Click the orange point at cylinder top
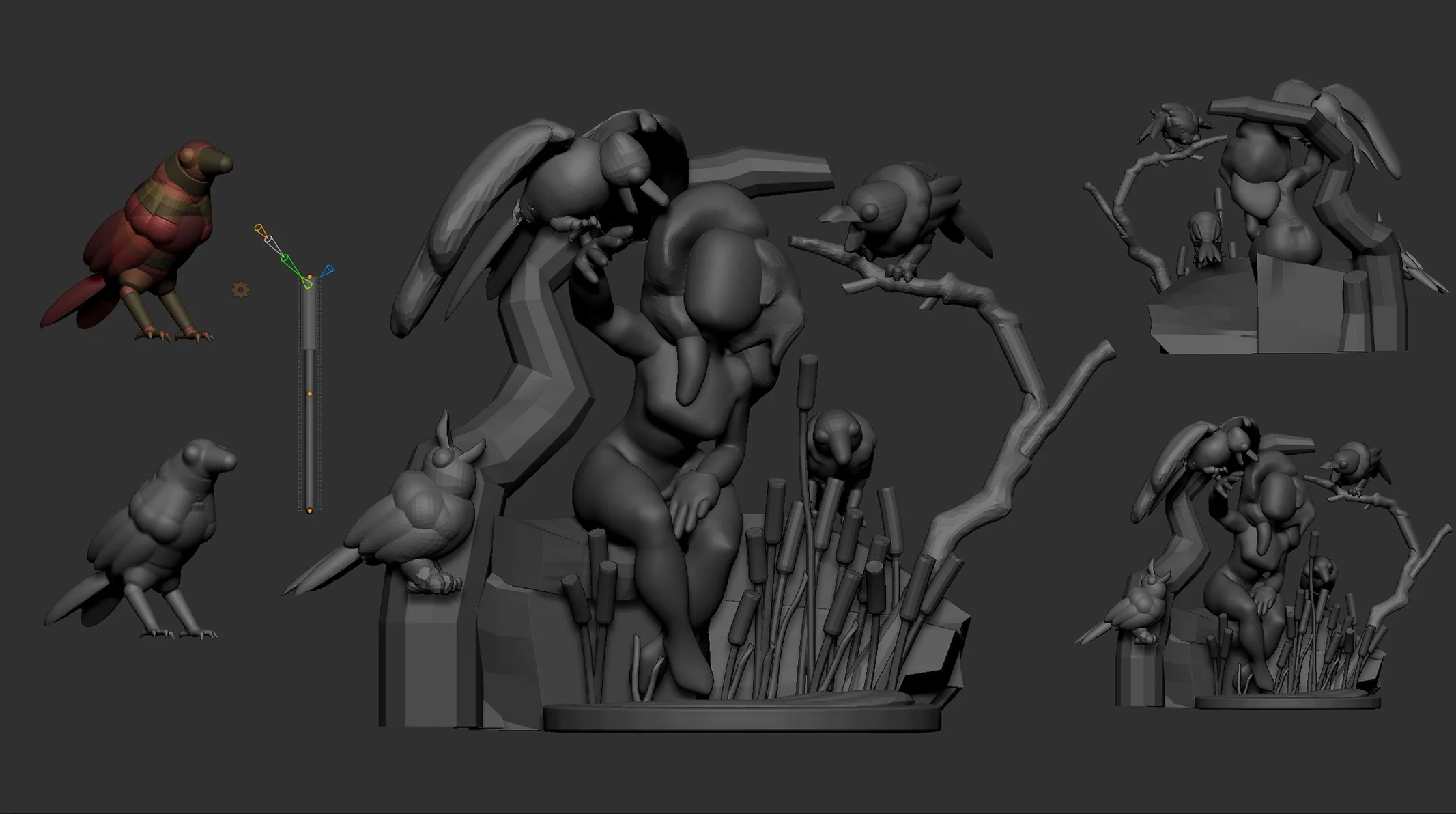The image size is (1456, 814). (x=309, y=278)
